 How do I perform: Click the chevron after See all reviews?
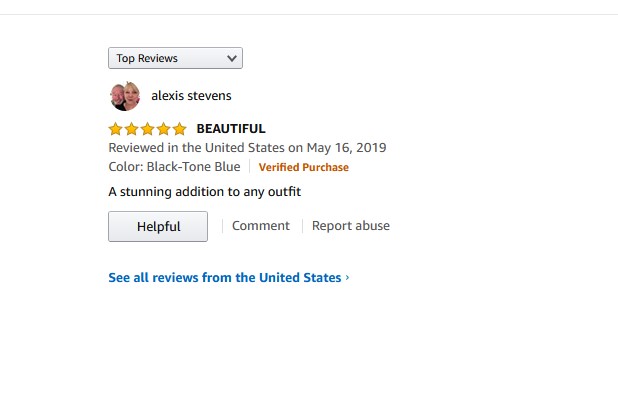click(347, 278)
